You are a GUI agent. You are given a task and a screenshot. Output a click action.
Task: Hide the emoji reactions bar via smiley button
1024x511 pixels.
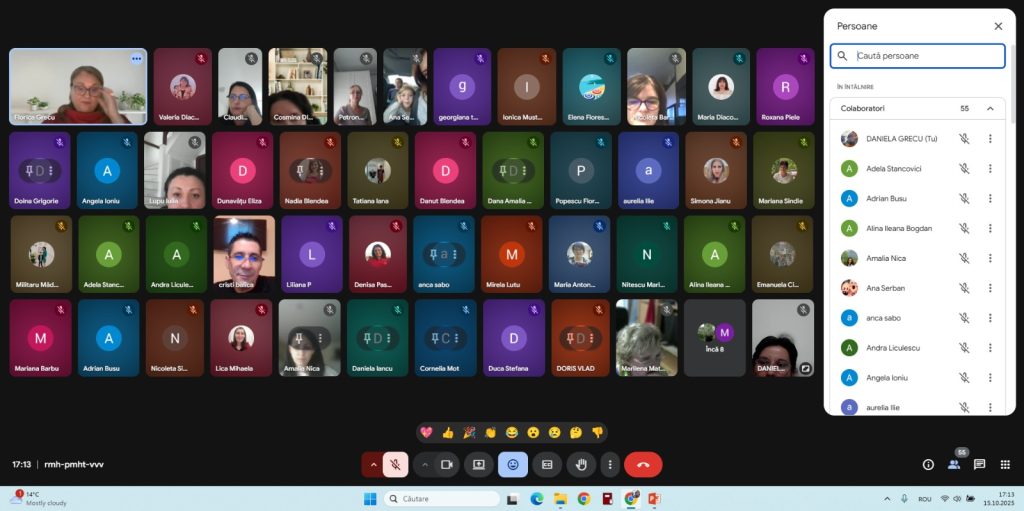click(513, 464)
